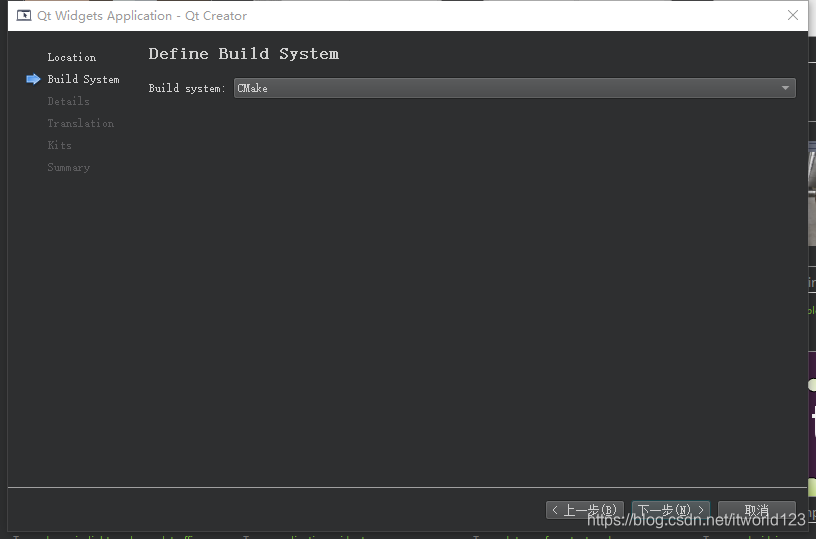Close the Qt Widgets Application dialog

[x=793, y=15]
